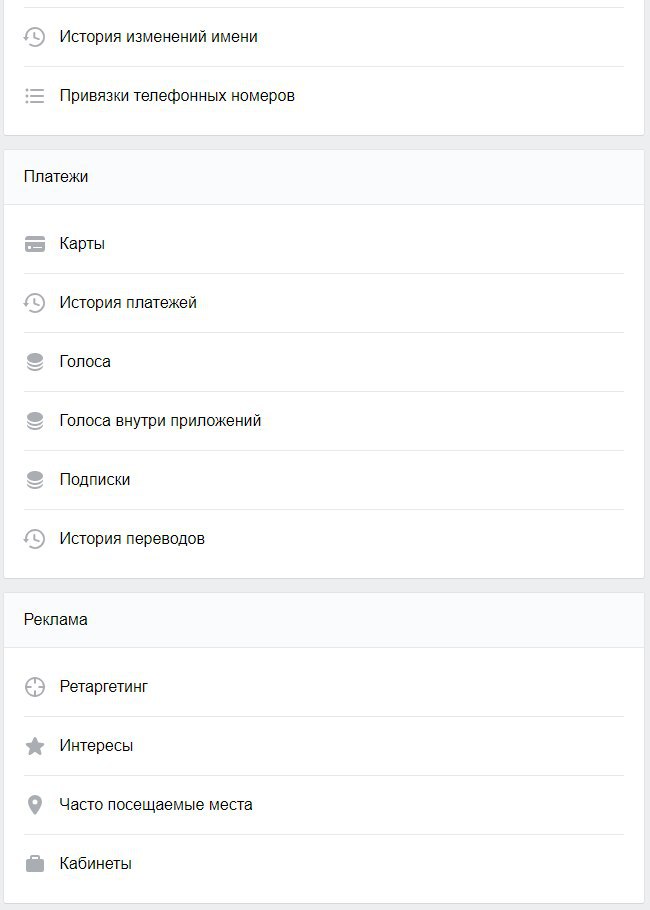Click location pin icon beside Часто посещаемые места
650x910 pixels.
point(35,805)
